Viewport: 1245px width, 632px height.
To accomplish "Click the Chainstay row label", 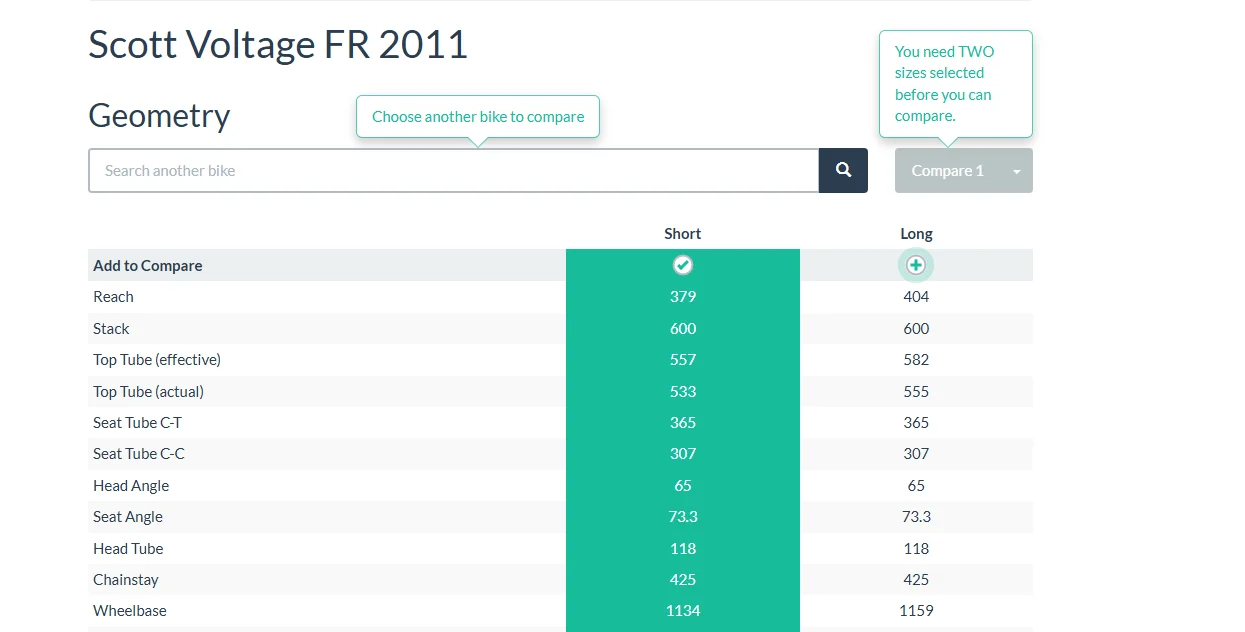I will [x=126, y=580].
